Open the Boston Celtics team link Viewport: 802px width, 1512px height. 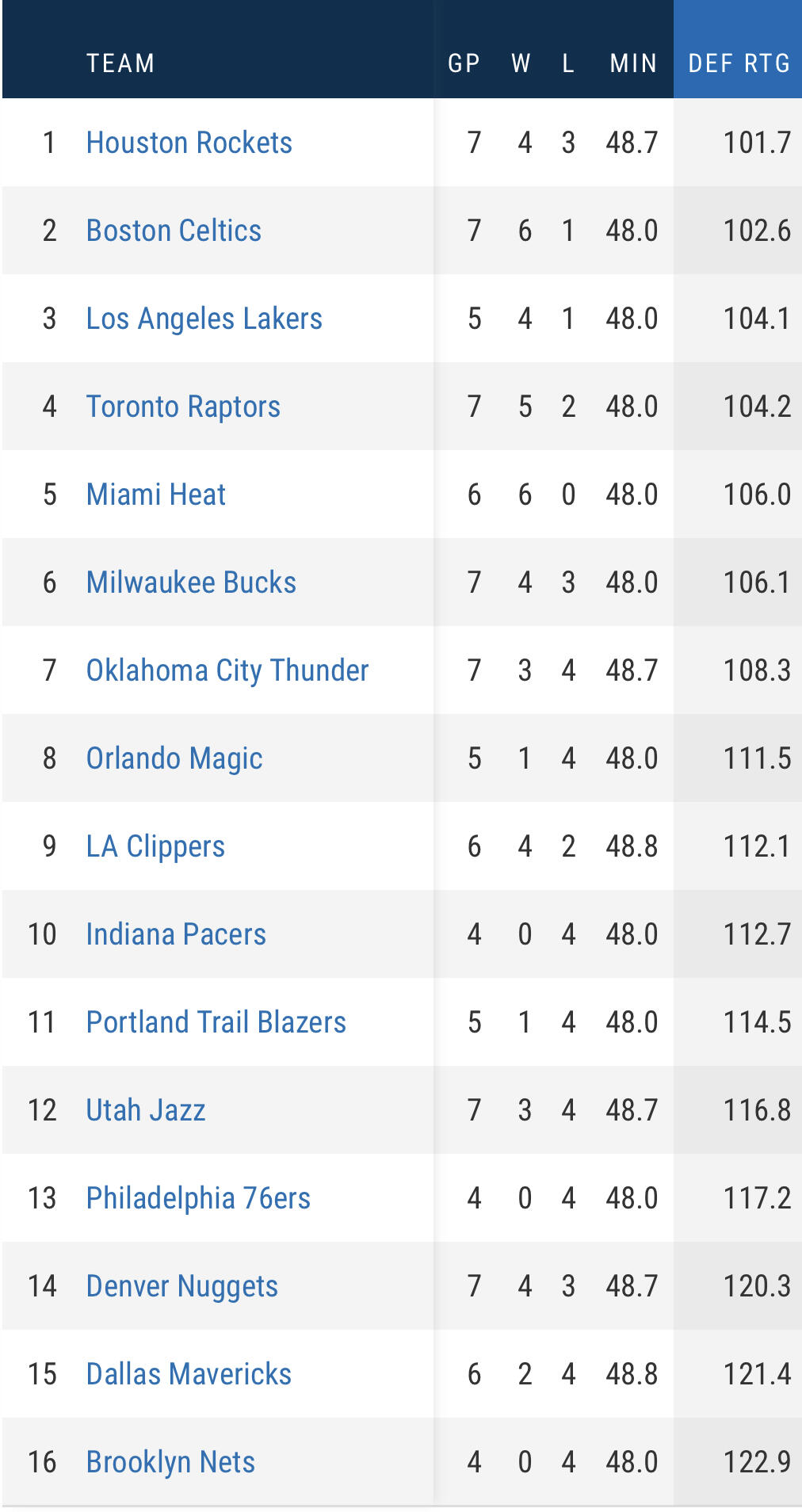174,231
